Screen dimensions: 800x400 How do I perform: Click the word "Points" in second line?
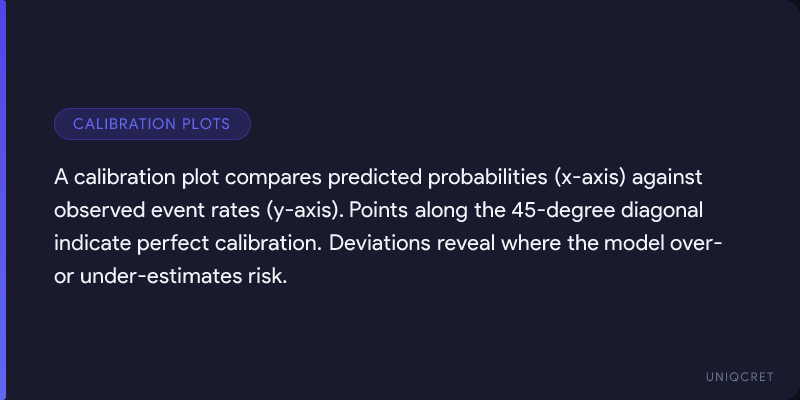click(357, 210)
